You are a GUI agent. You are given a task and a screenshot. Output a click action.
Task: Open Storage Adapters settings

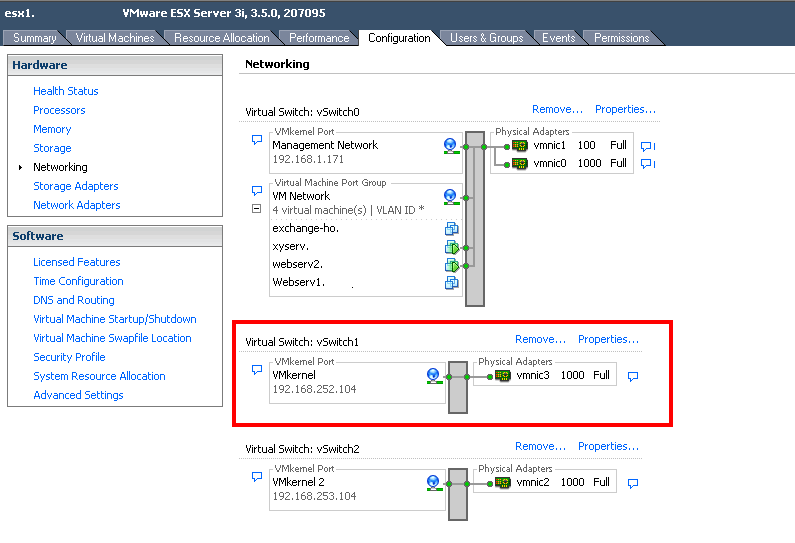click(76, 186)
